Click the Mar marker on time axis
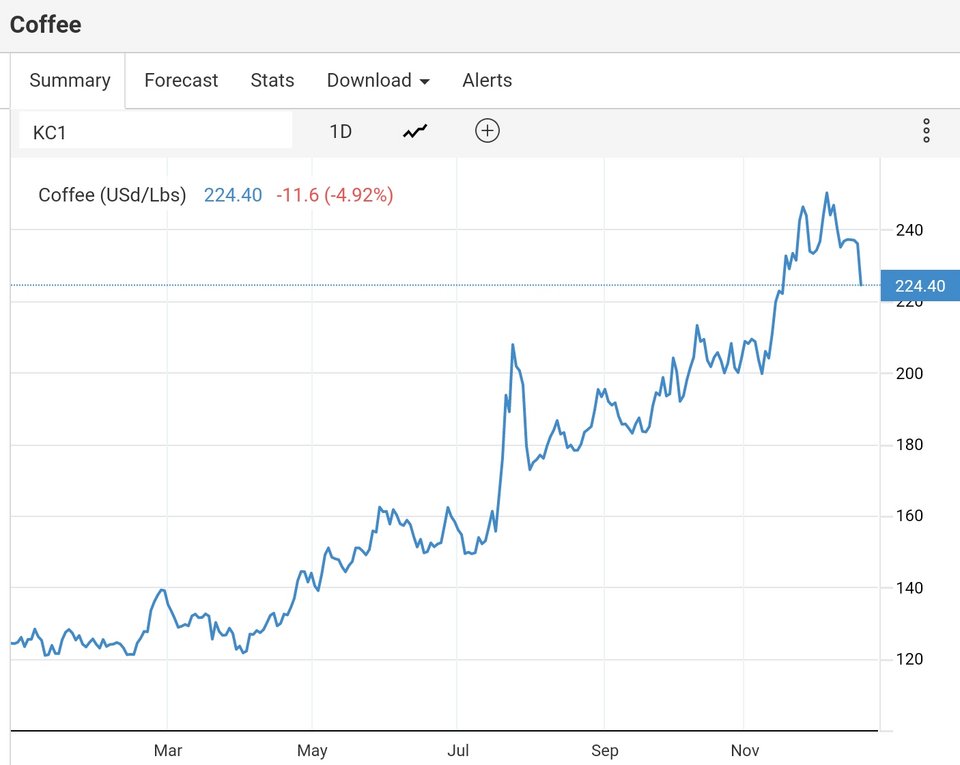960x765 pixels. (x=168, y=750)
